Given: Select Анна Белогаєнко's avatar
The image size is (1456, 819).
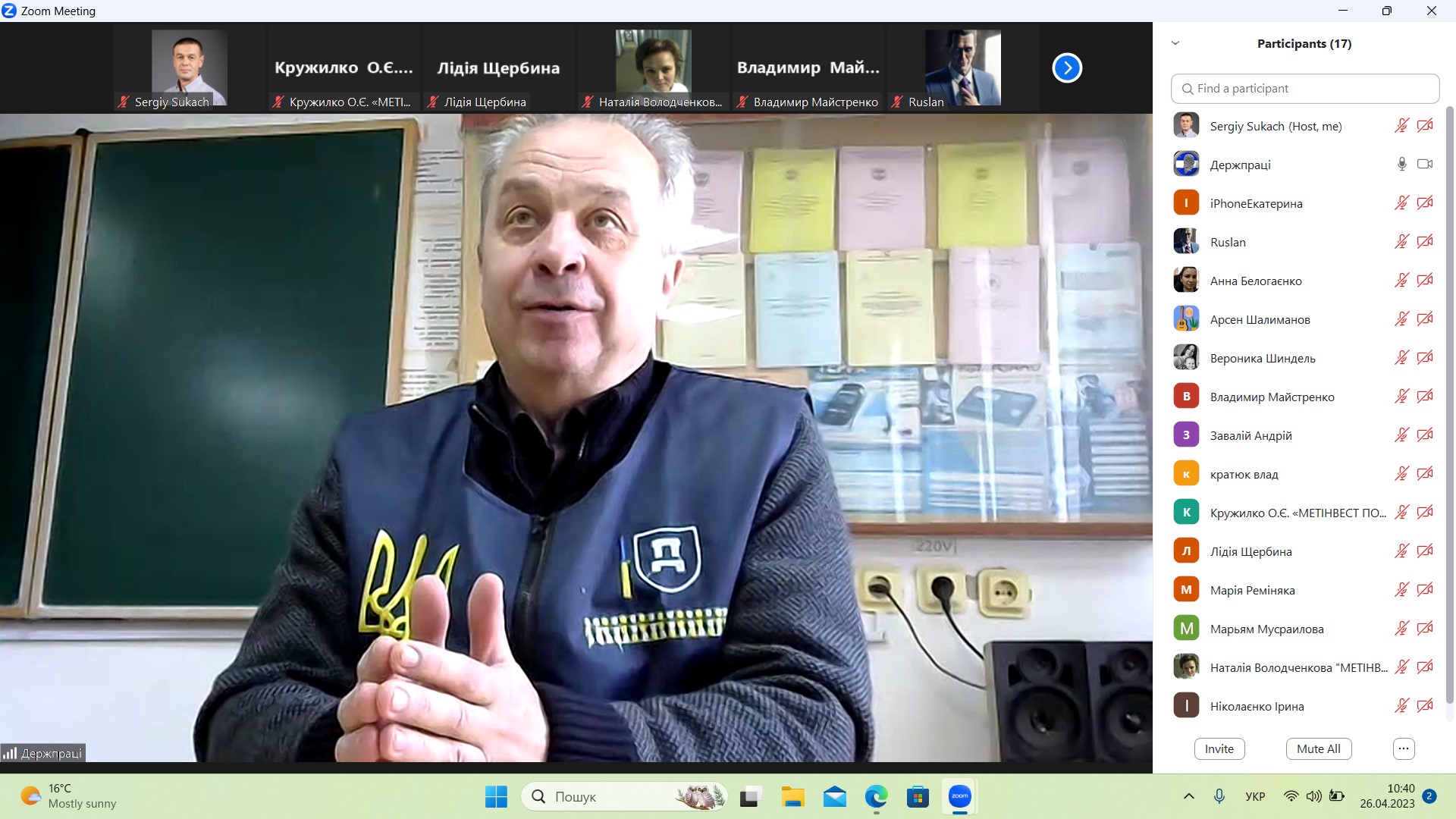Looking at the screenshot, I should click(1186, 281).
